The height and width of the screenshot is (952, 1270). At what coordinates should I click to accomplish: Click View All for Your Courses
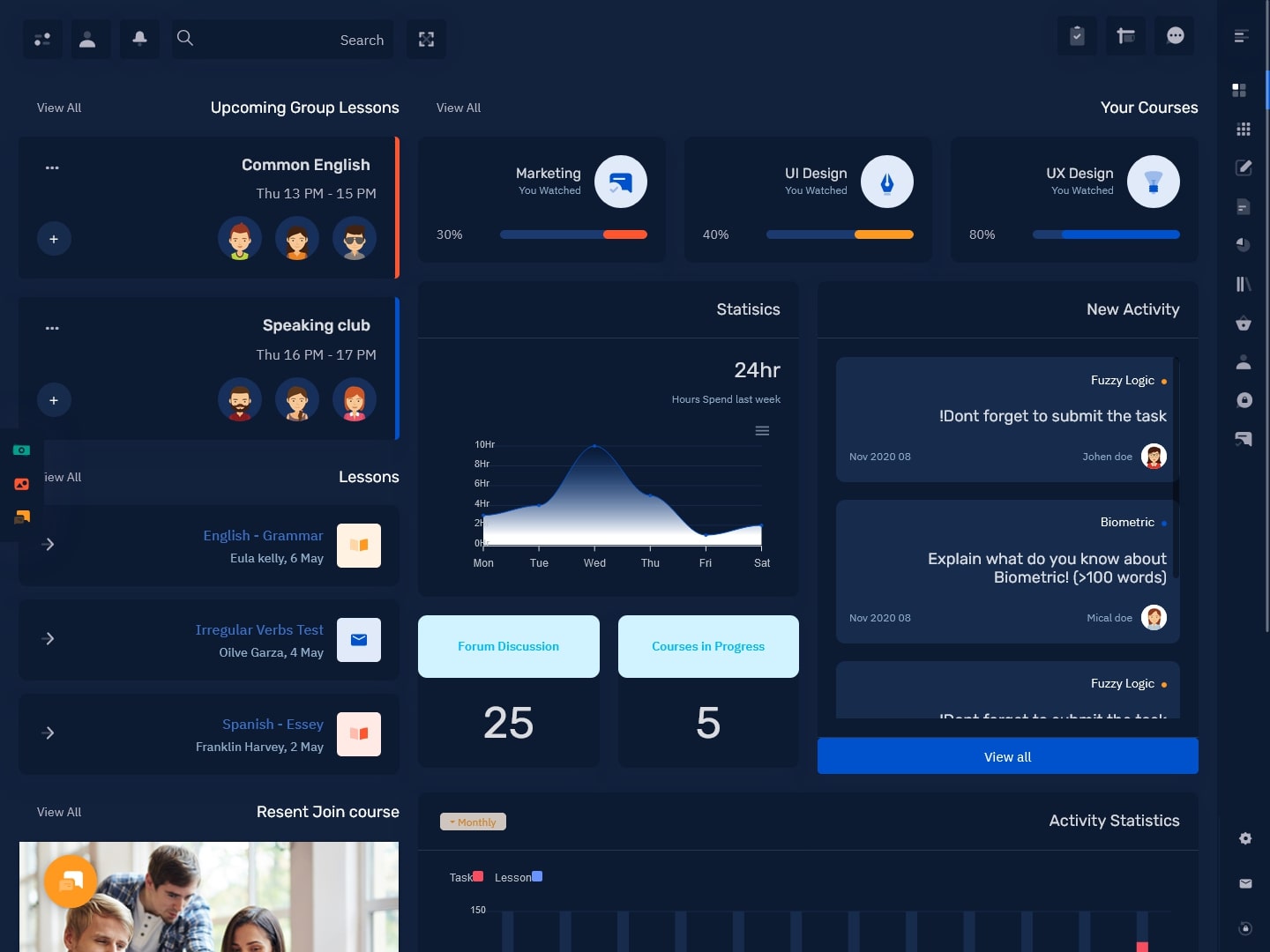[459, 108]
